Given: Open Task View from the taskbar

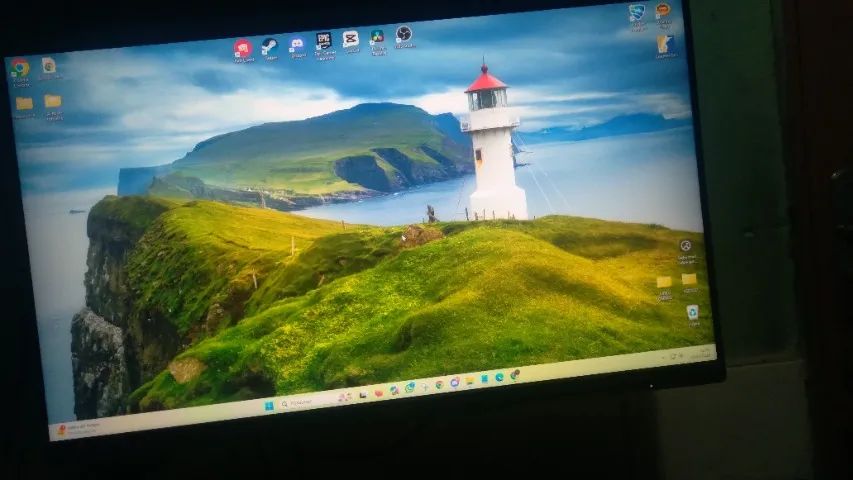Looking at the screenshot, I should pyautogui.click(x=363, y=395).
